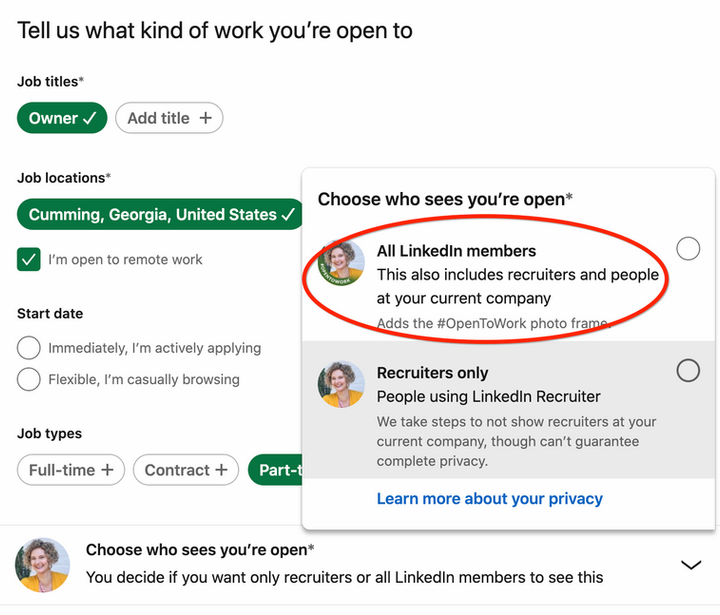720x615 pixels.
Task: Select Immediately, I'm actively applying
Action: coord(28,348)
